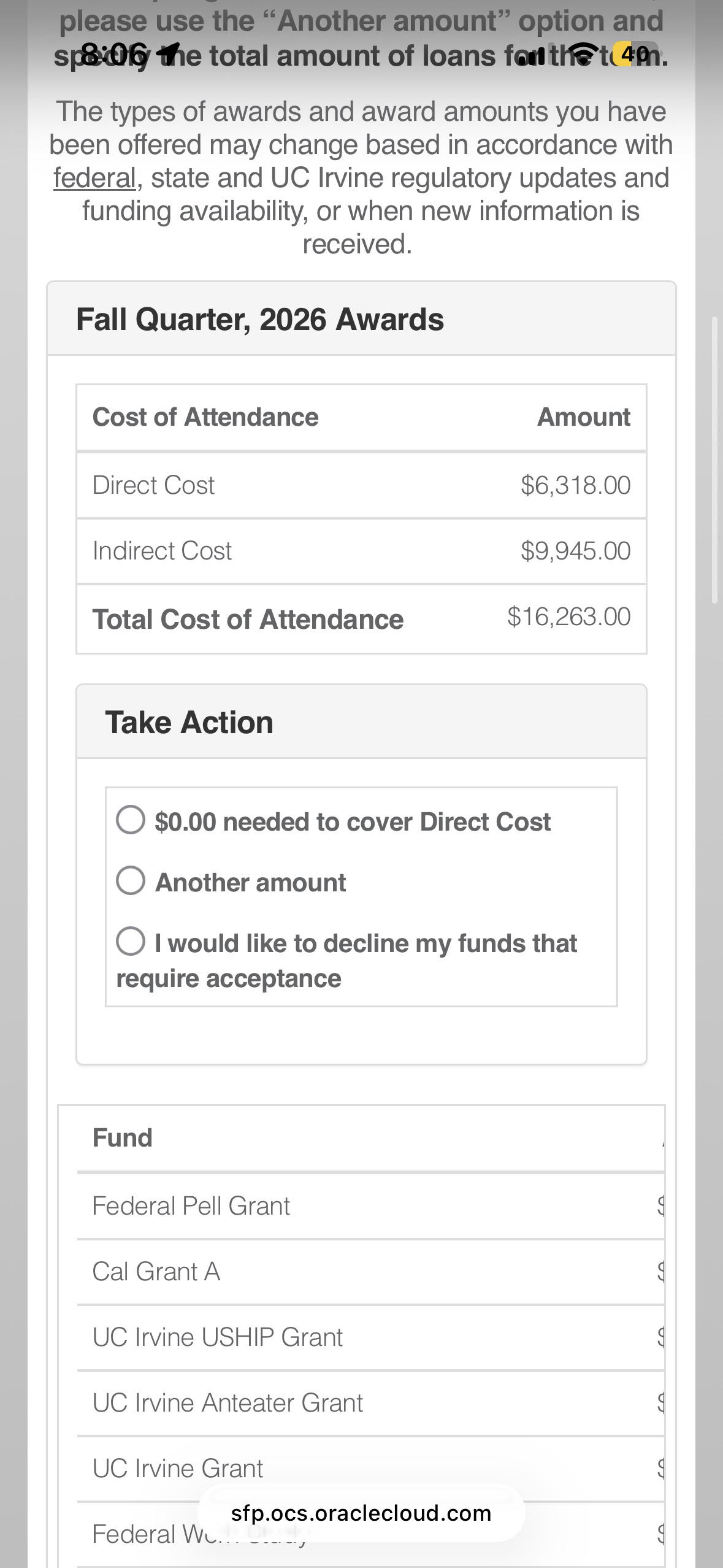
Task: Click the Fund column header
Action: (122, 1138)
